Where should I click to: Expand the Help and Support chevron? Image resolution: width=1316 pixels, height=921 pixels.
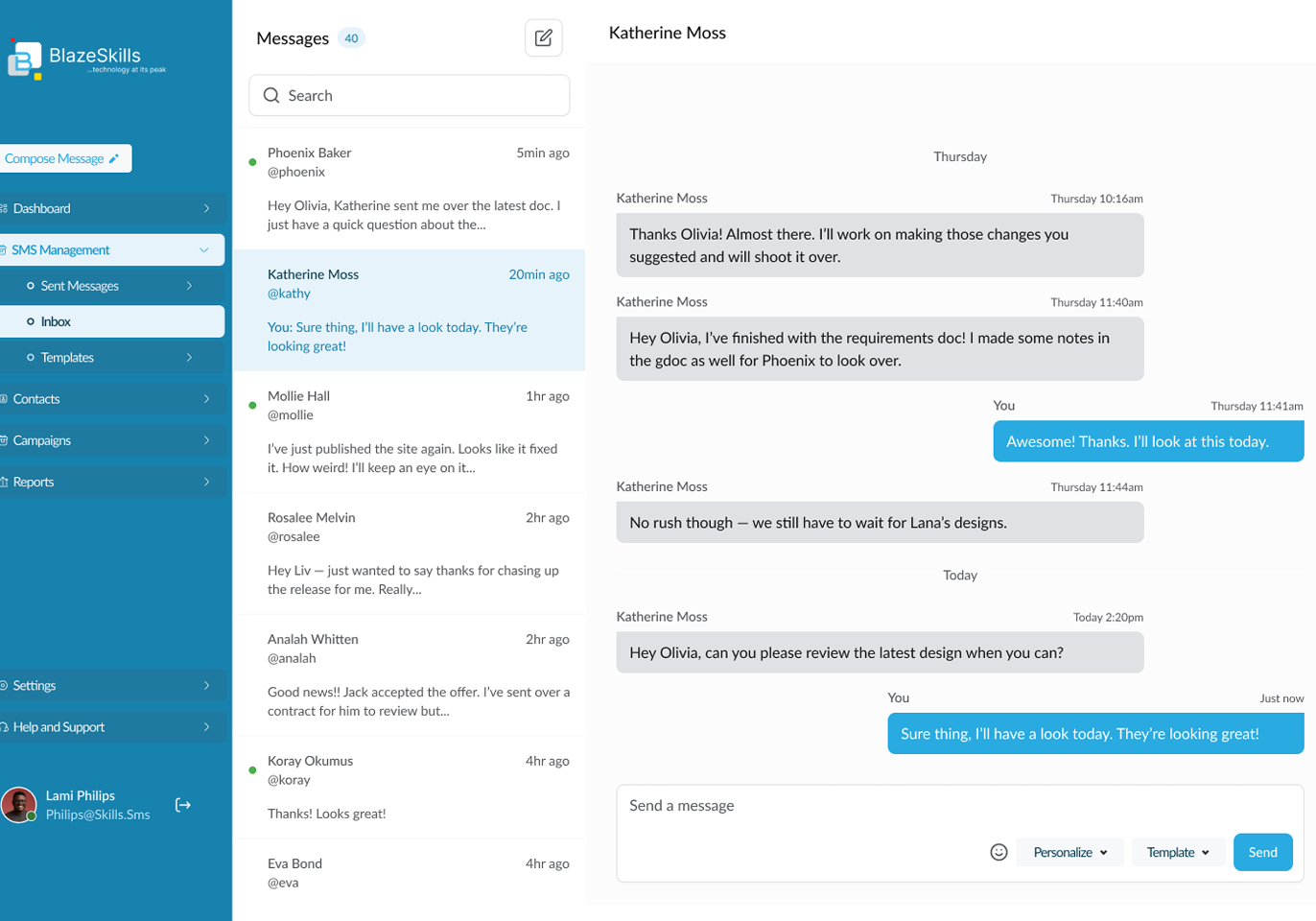pyautogui.click(x=206, y=727)
